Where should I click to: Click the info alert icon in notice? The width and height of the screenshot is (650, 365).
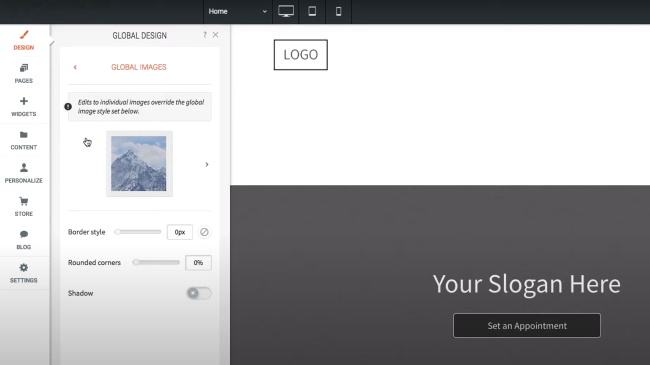[68, 107]
